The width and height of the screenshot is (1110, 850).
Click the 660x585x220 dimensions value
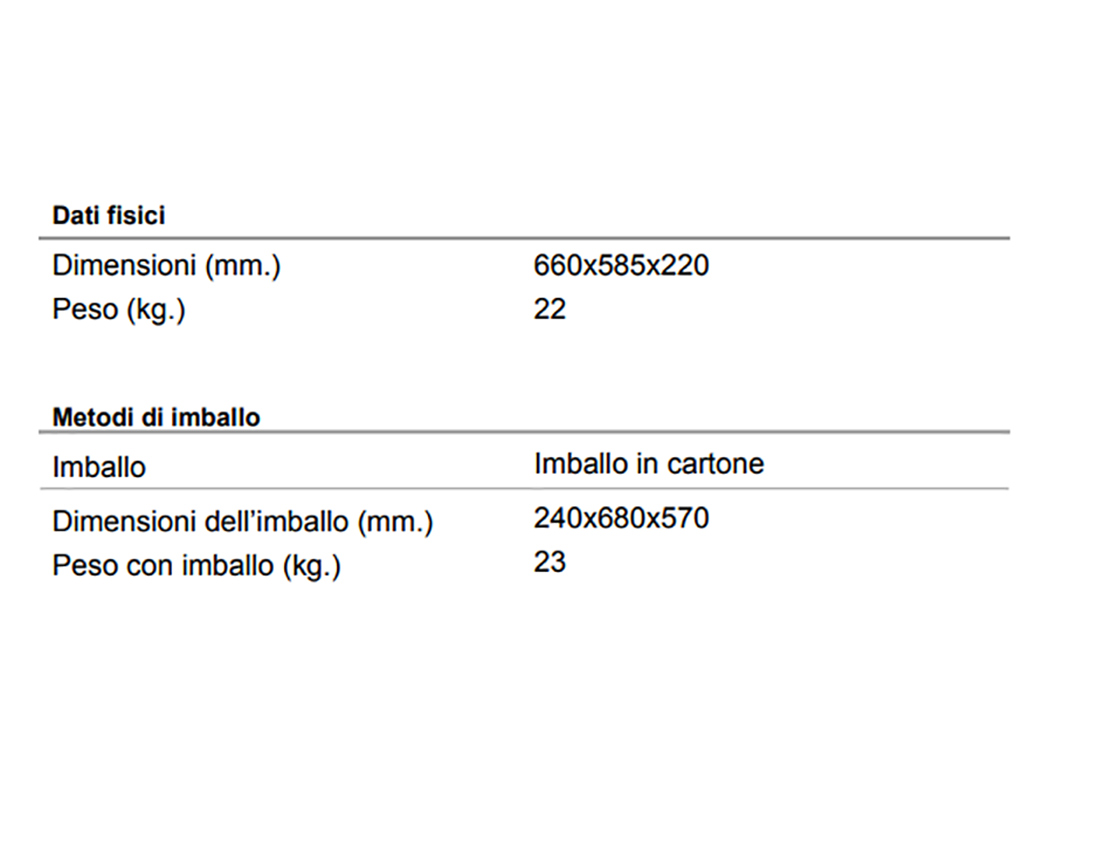(621, 265)
